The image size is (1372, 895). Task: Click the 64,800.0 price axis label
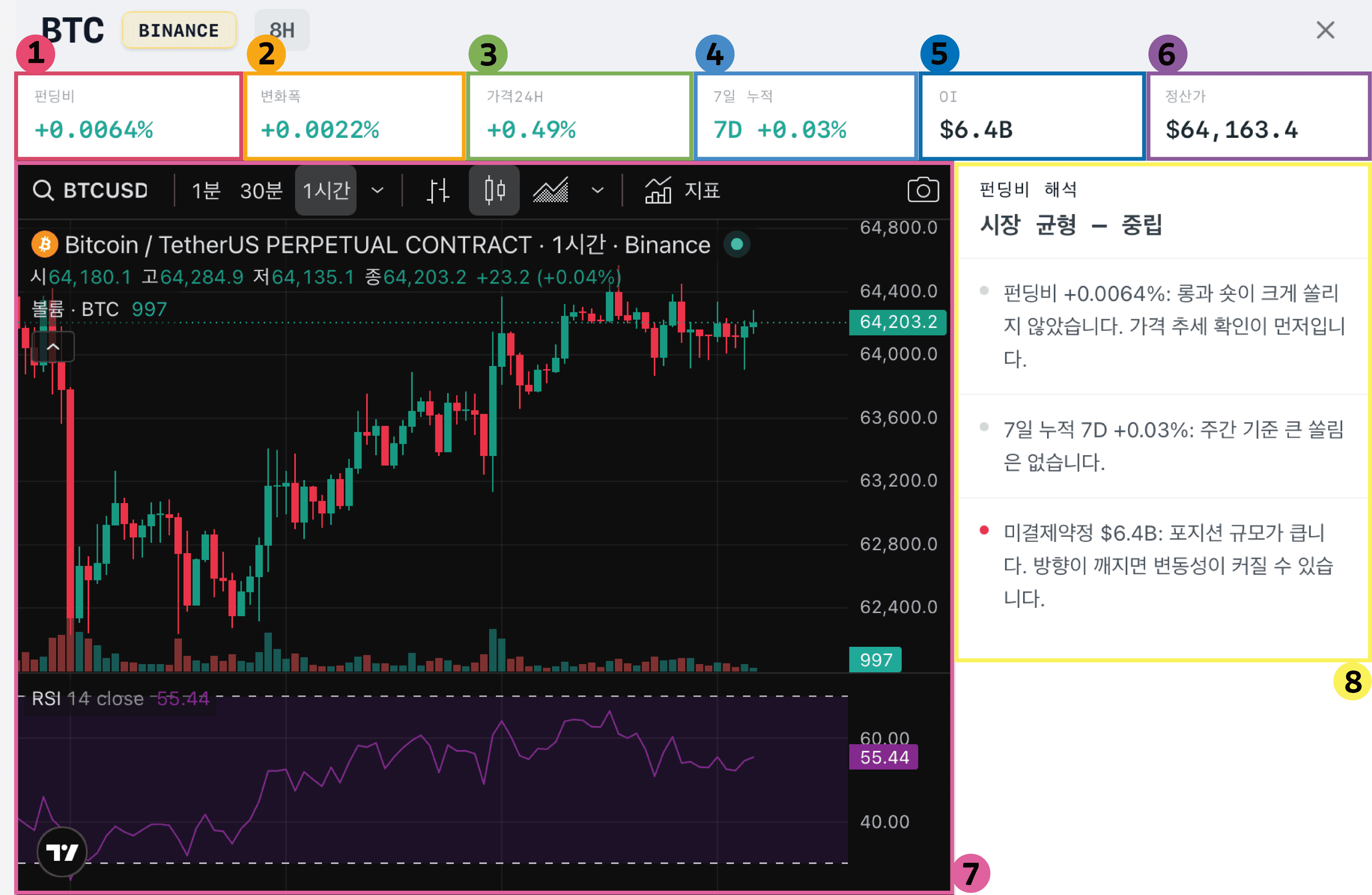pyautogui.click(x=898, y=228)
